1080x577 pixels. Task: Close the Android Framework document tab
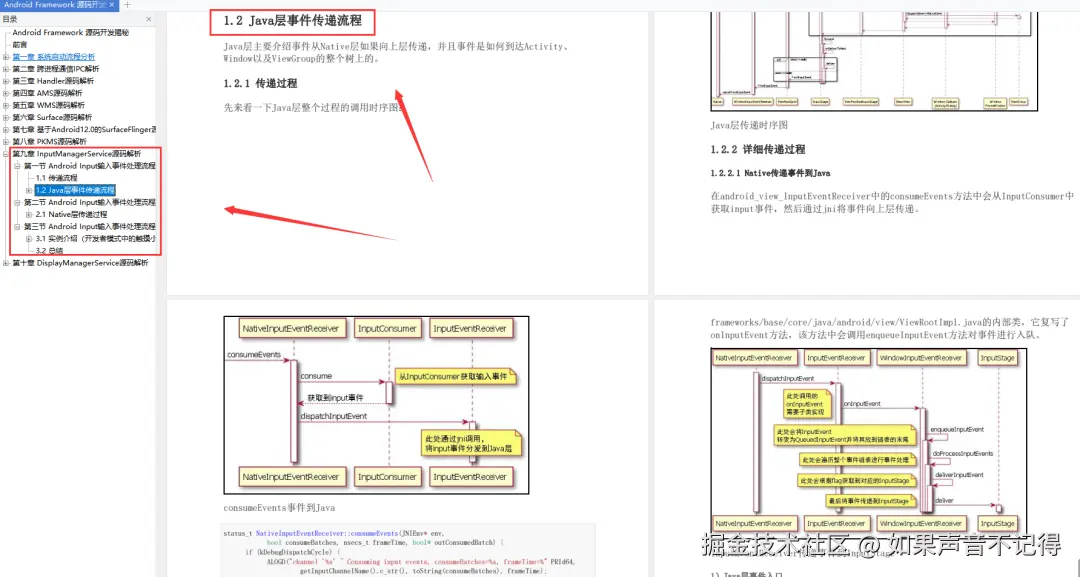coord(112,5)
